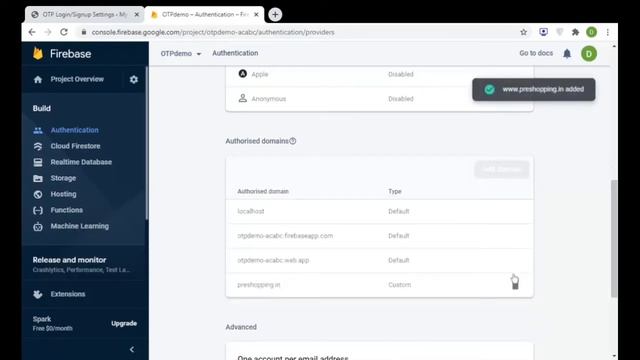This screenshot has width=640, height=360.
Task: Open Cloud Firestore section
Action: (75, 146)
